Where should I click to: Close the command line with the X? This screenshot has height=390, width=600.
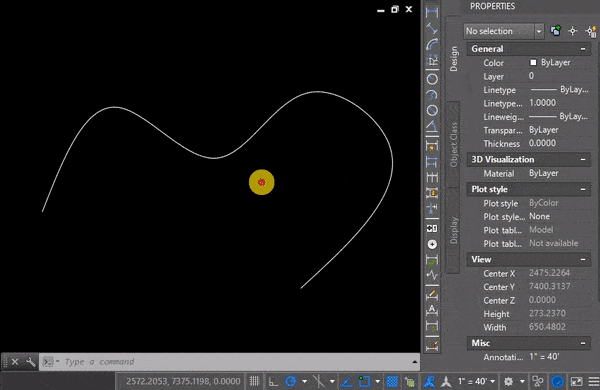[15, 362]
